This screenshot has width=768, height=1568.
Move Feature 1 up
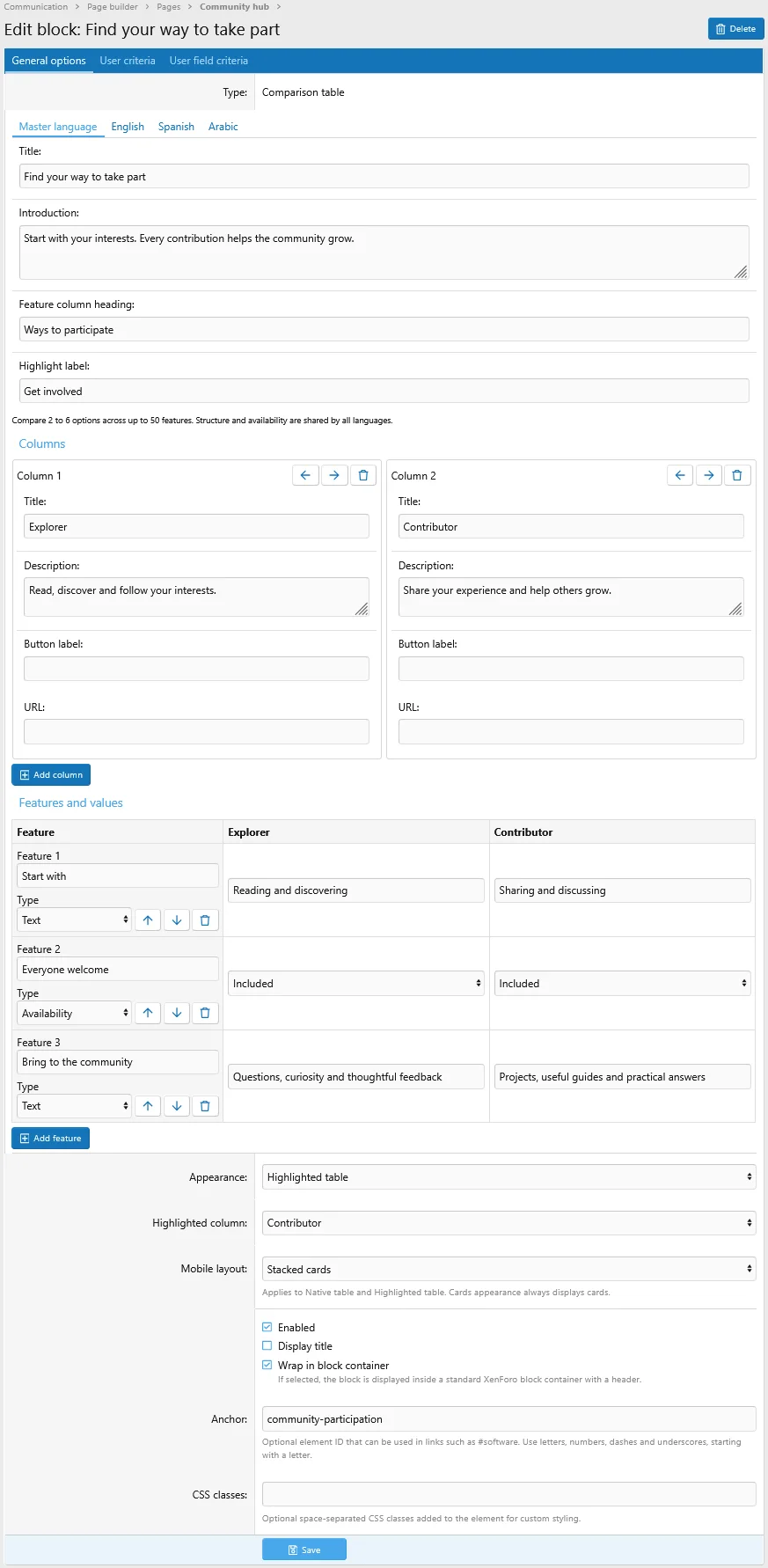(x=148, y=920)
